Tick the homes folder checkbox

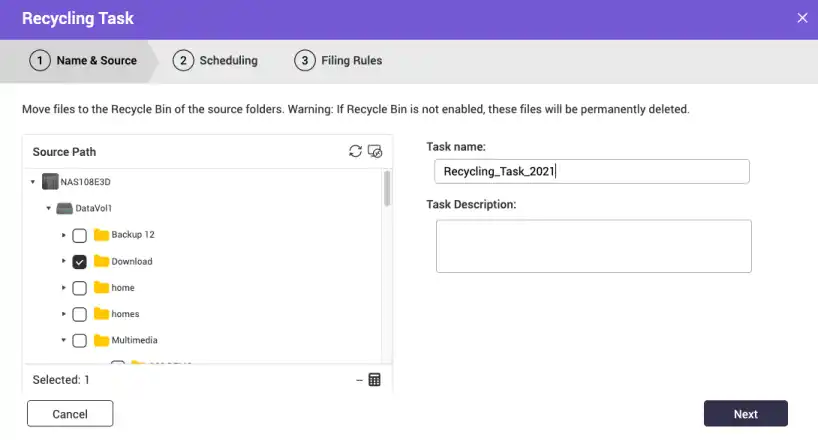coord(80,314)
